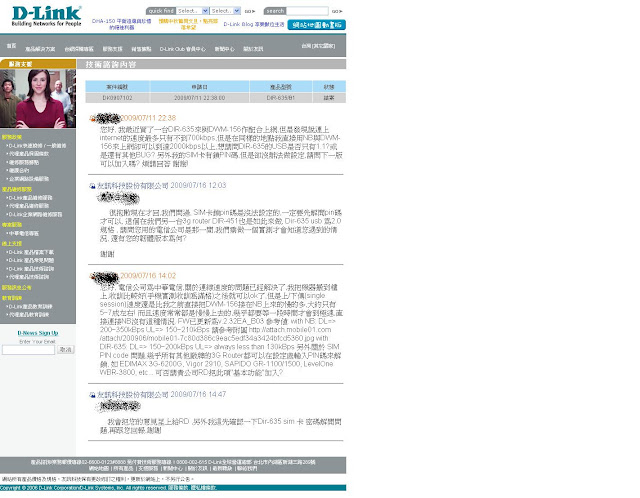Open 銷售據點 in the navigation bar
Screen dimensions: 640x498
[x=141, y=49]
